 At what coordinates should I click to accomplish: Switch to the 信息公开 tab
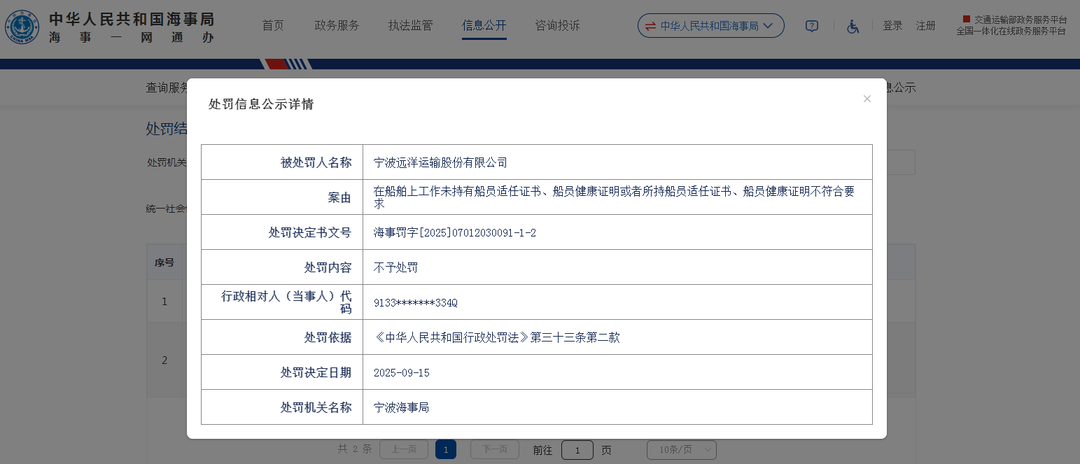click(484, 26)
